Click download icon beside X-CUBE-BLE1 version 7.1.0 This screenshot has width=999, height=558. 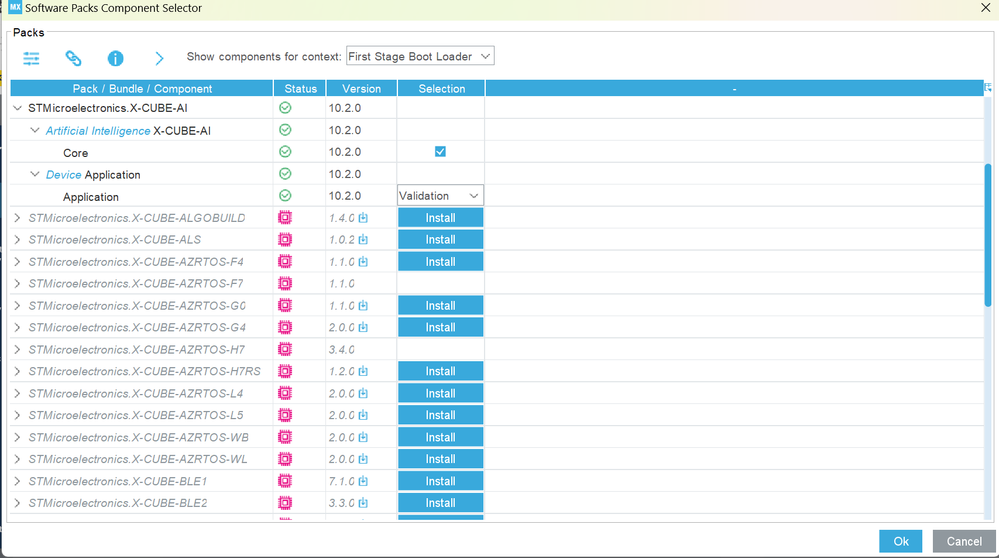click(363, 481)
